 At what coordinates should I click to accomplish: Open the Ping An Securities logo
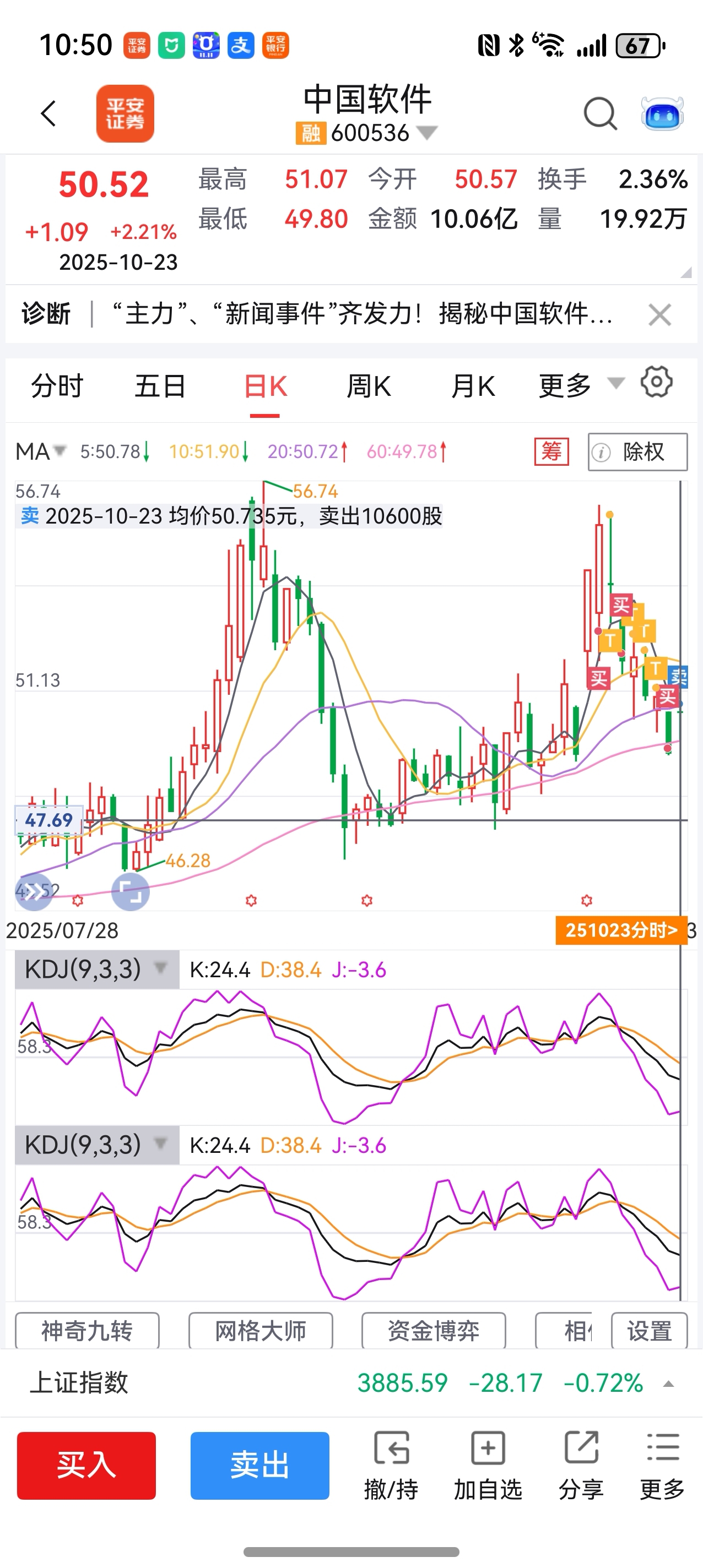125,114
